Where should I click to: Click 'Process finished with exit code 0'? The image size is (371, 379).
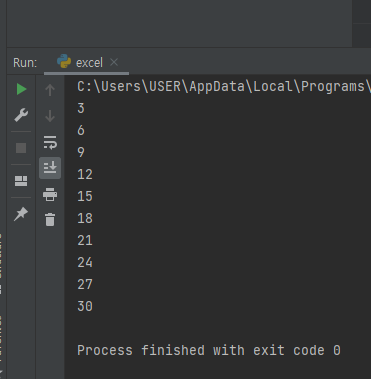click(x=209, y=351)
